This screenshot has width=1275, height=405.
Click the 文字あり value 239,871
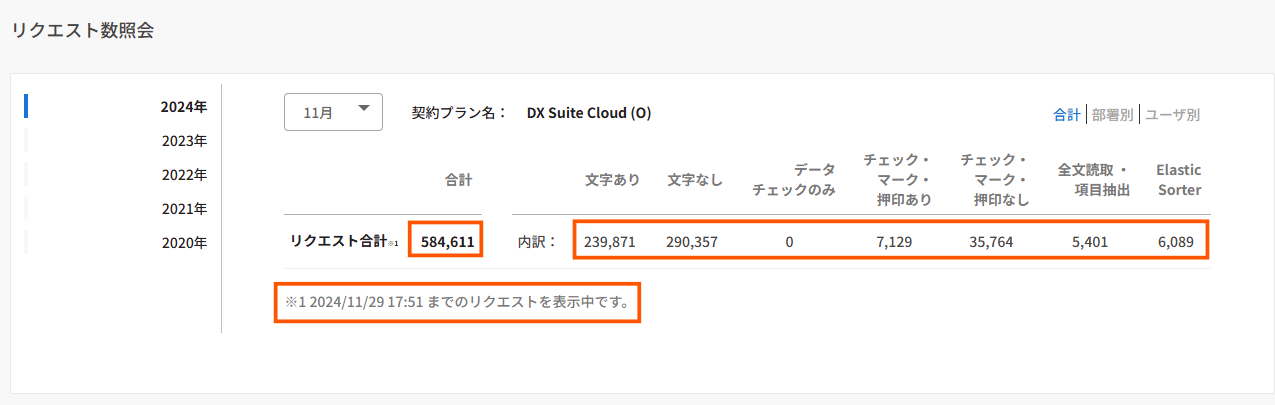tap(610, 241)
